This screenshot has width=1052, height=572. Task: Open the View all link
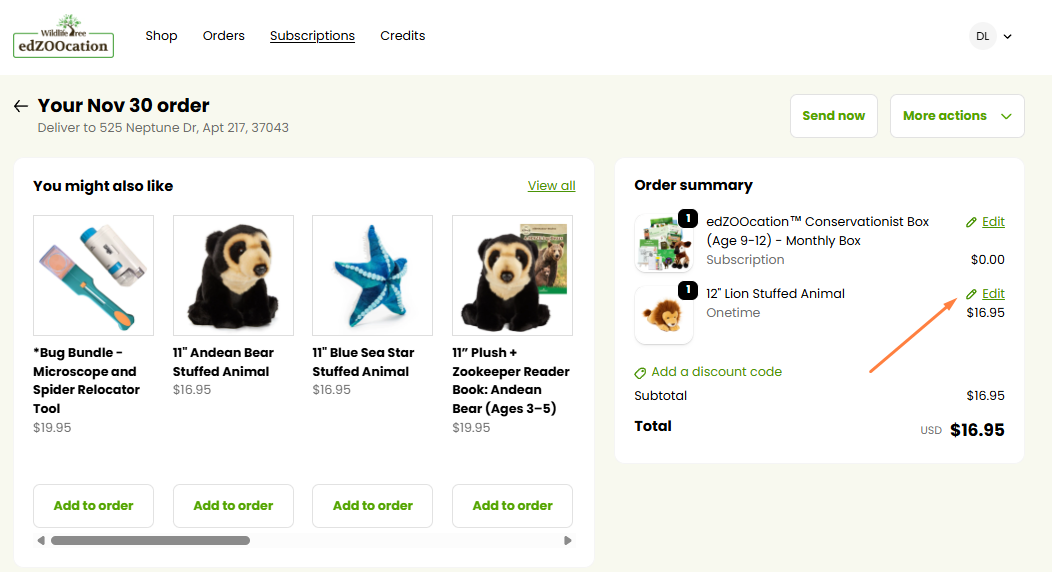tap(551, 186)
